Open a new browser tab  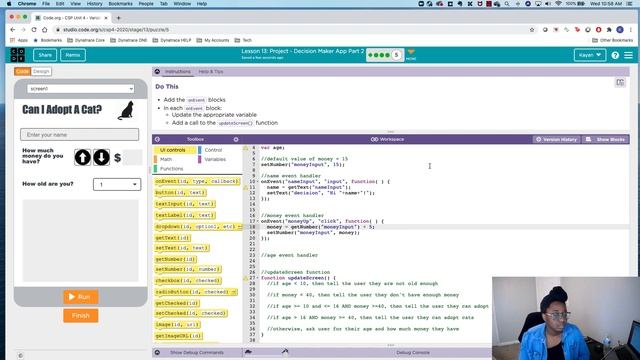(118, 18)
